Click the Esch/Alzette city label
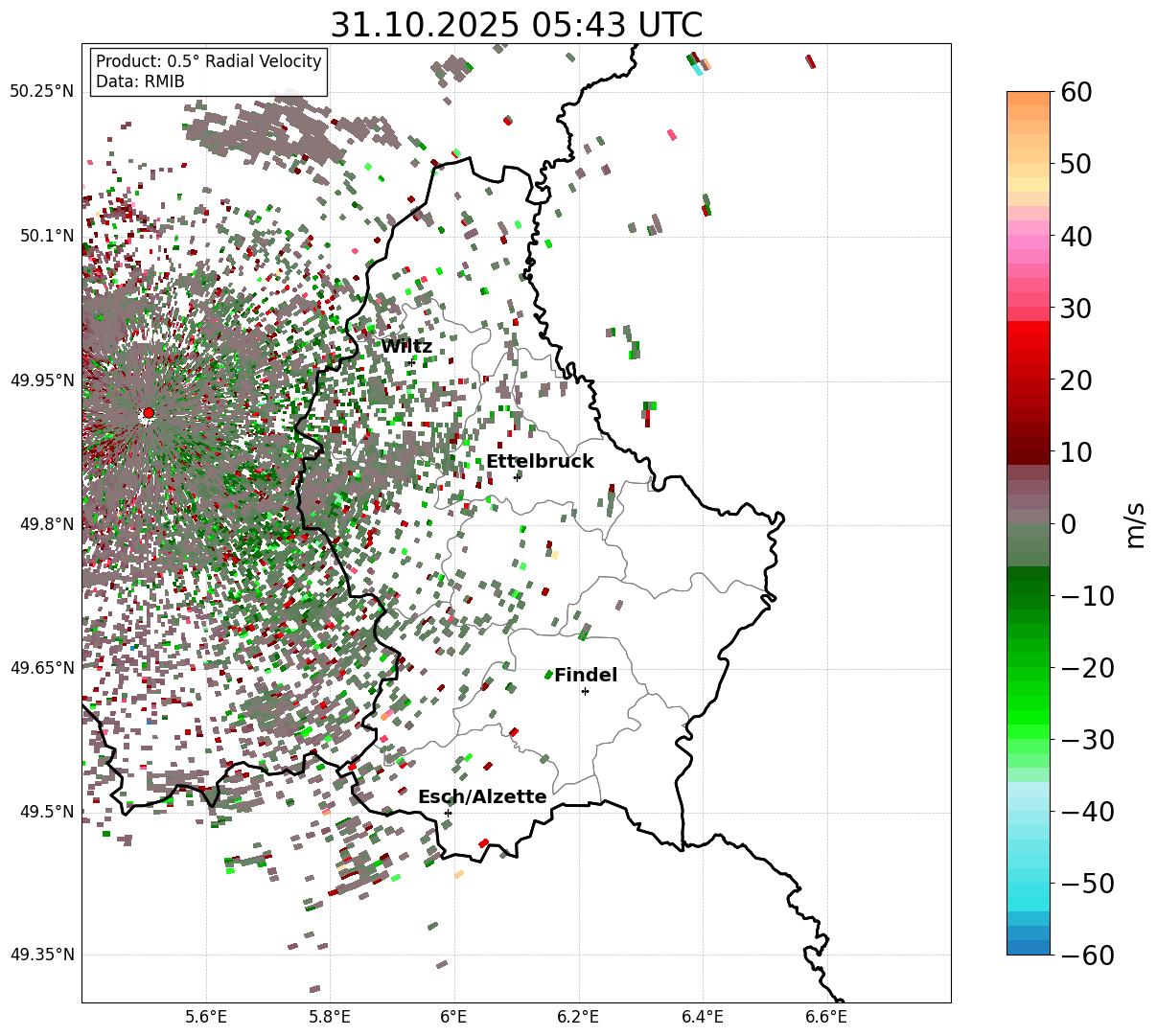The width and height of the screenshot is (1157, 1036). coord(482,797)
